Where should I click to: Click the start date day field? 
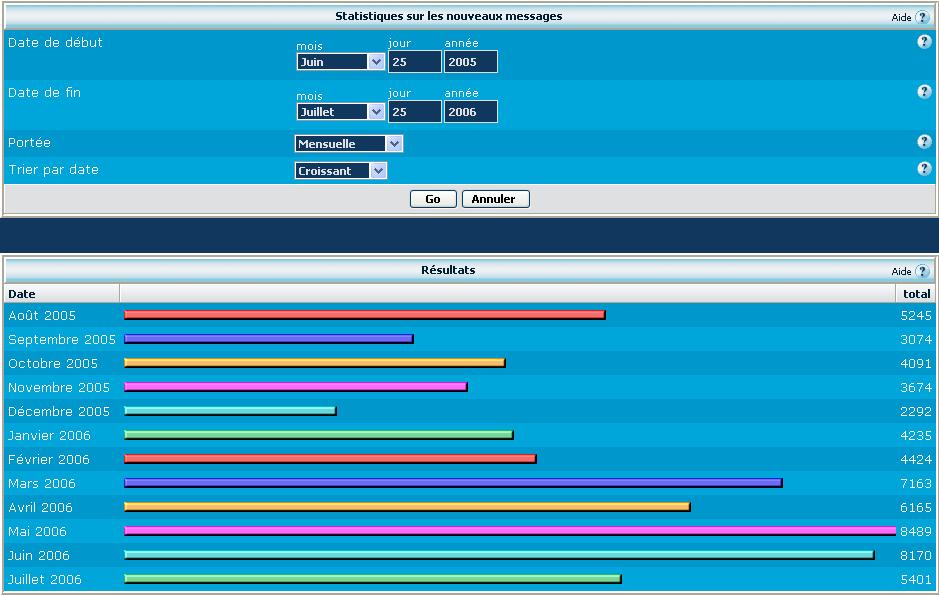tap(414, 62)
